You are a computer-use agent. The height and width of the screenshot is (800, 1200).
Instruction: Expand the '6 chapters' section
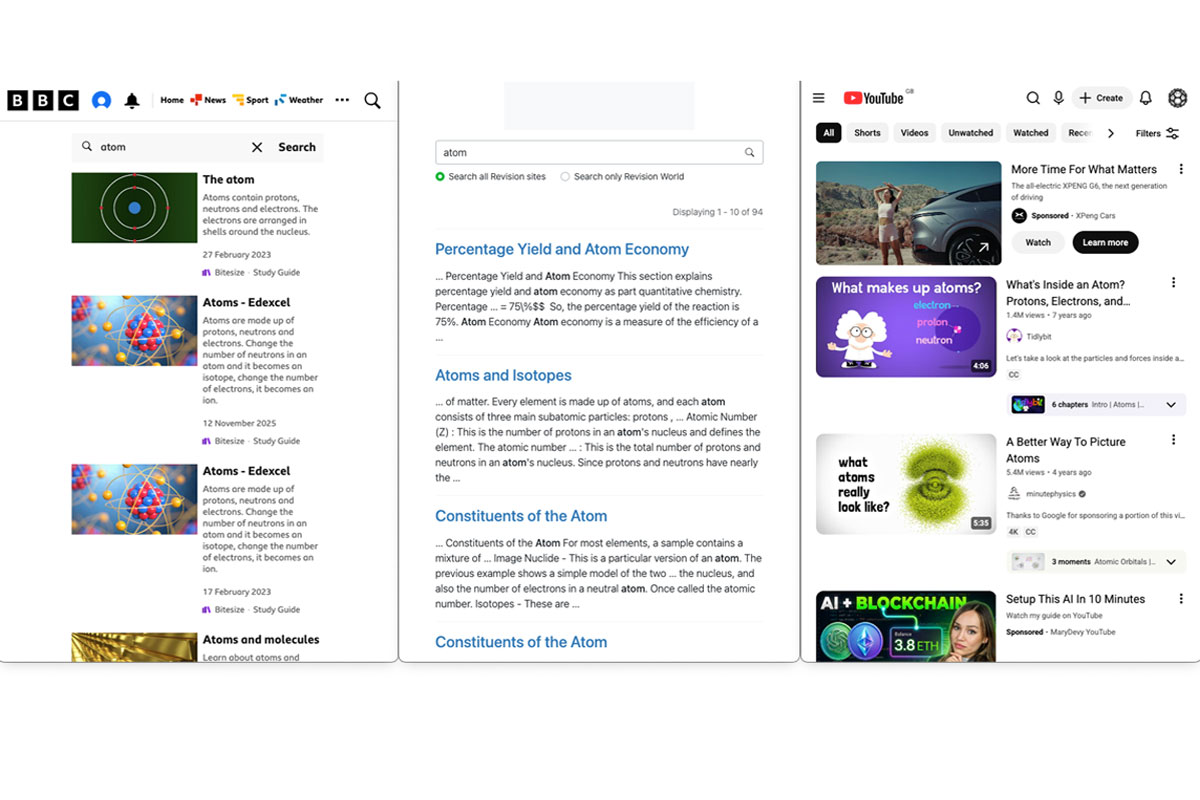coord(1171,405)
